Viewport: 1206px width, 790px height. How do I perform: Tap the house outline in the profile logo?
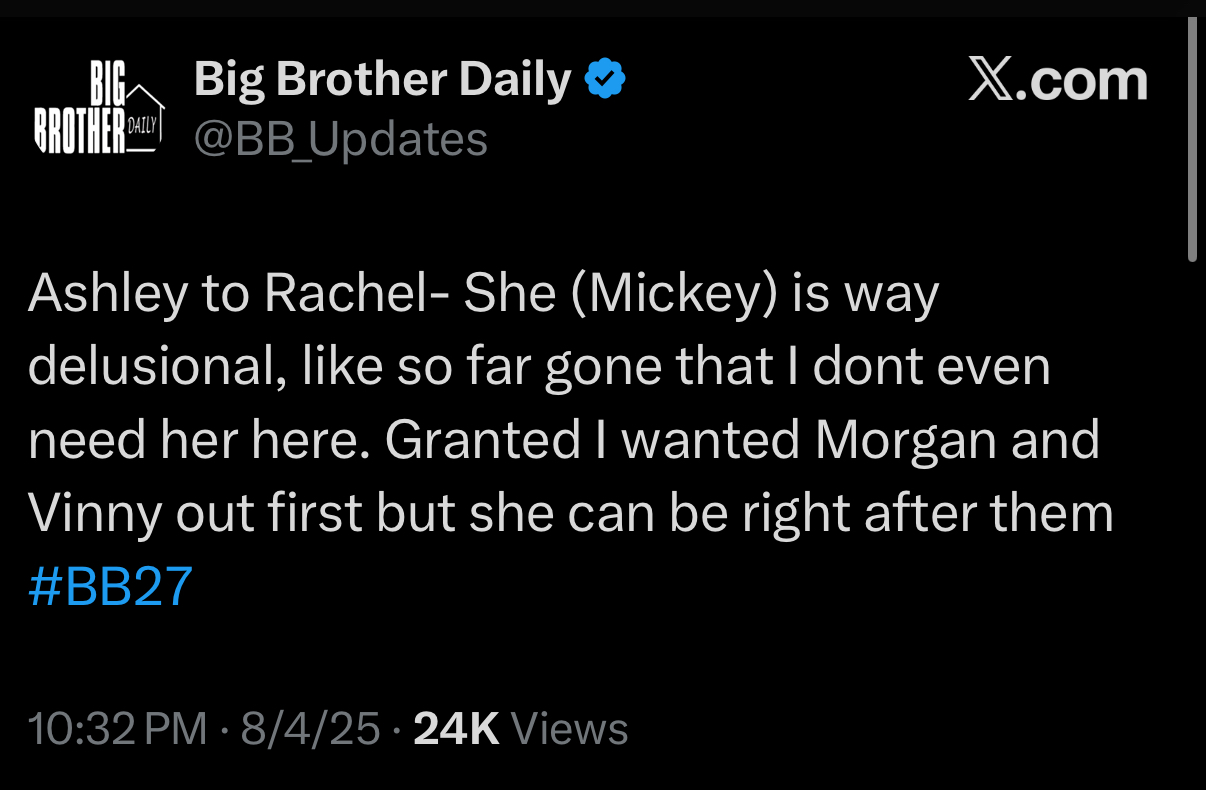(x=144, y=118)
